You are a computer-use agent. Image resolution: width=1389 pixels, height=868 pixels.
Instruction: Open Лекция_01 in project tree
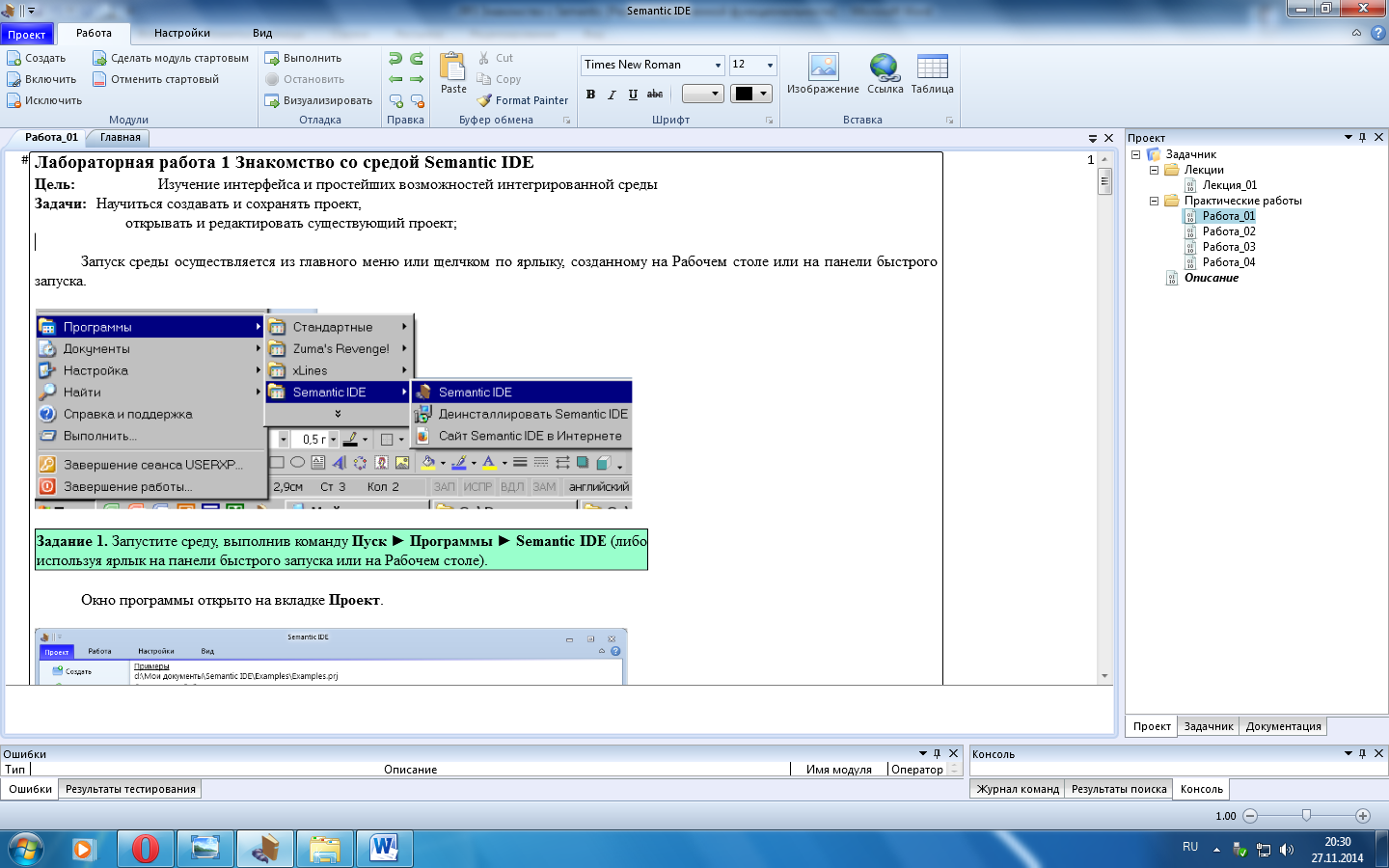1230,185
